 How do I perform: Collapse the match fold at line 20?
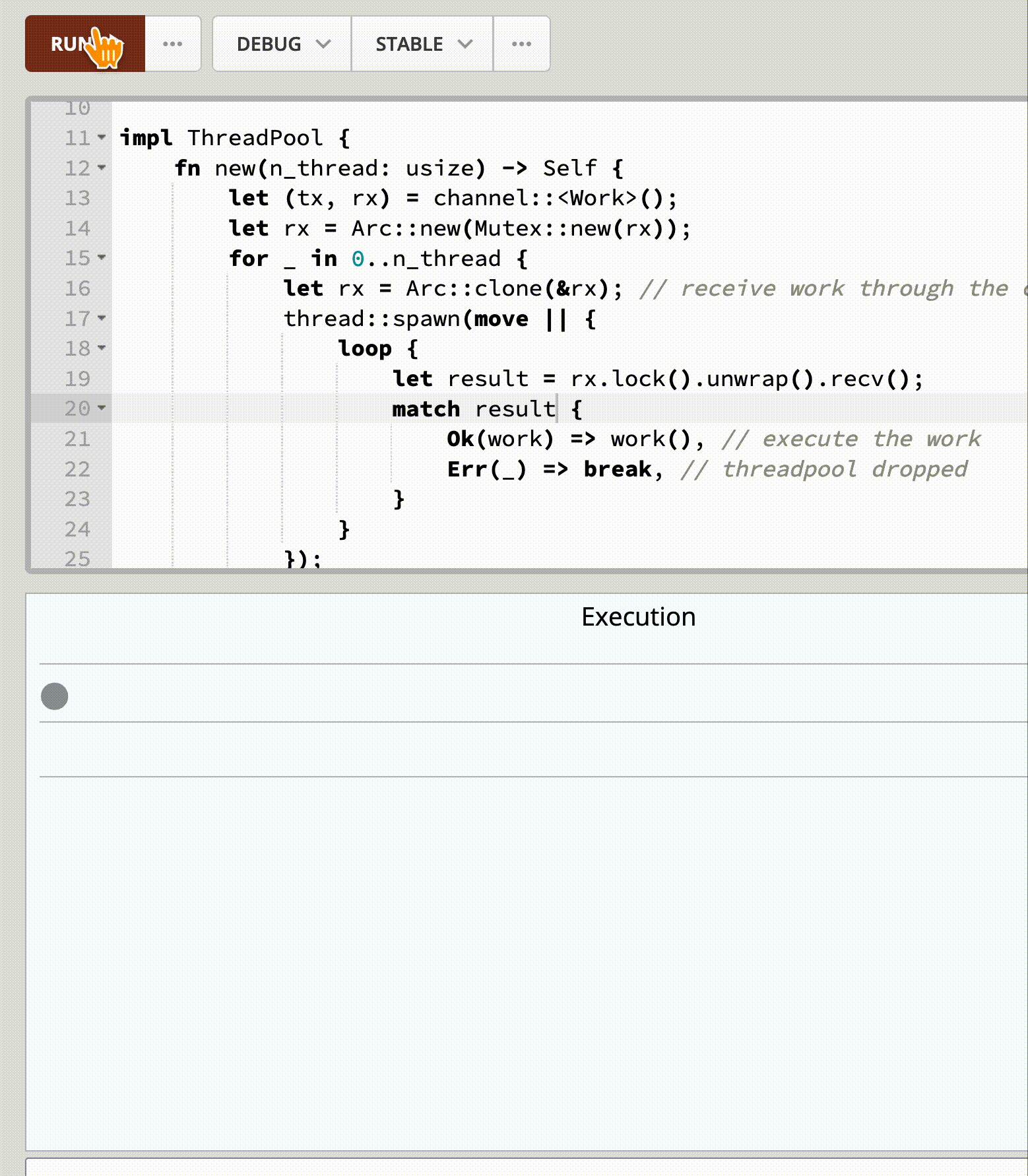[102, 408]
